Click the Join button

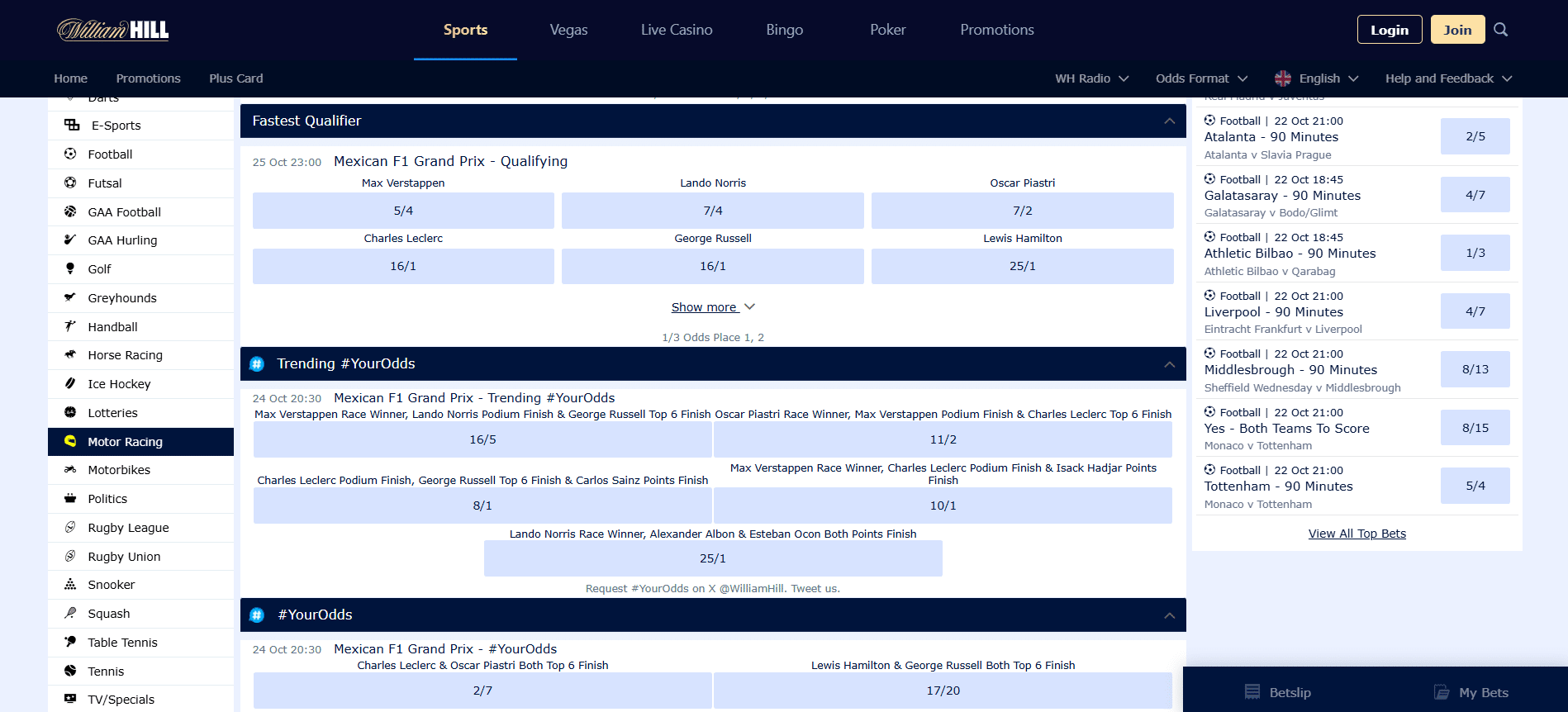coord(1457,30)
